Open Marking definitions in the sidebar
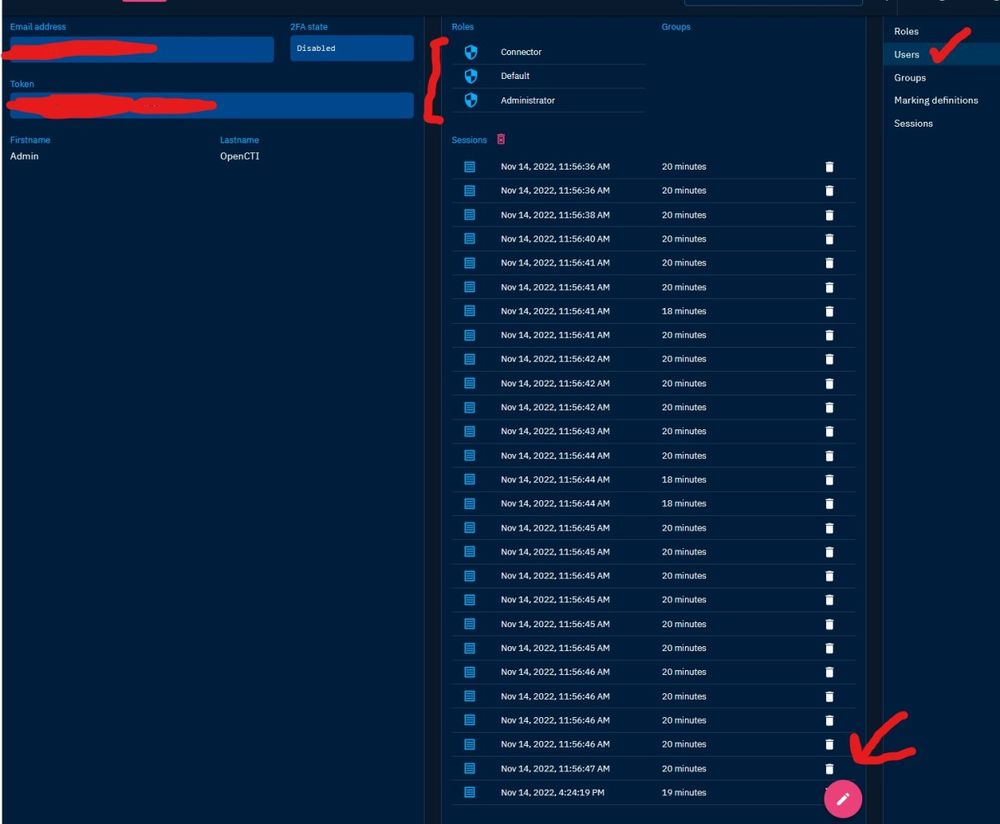Viewport: 1000px width, 824px height. (936, 100)
